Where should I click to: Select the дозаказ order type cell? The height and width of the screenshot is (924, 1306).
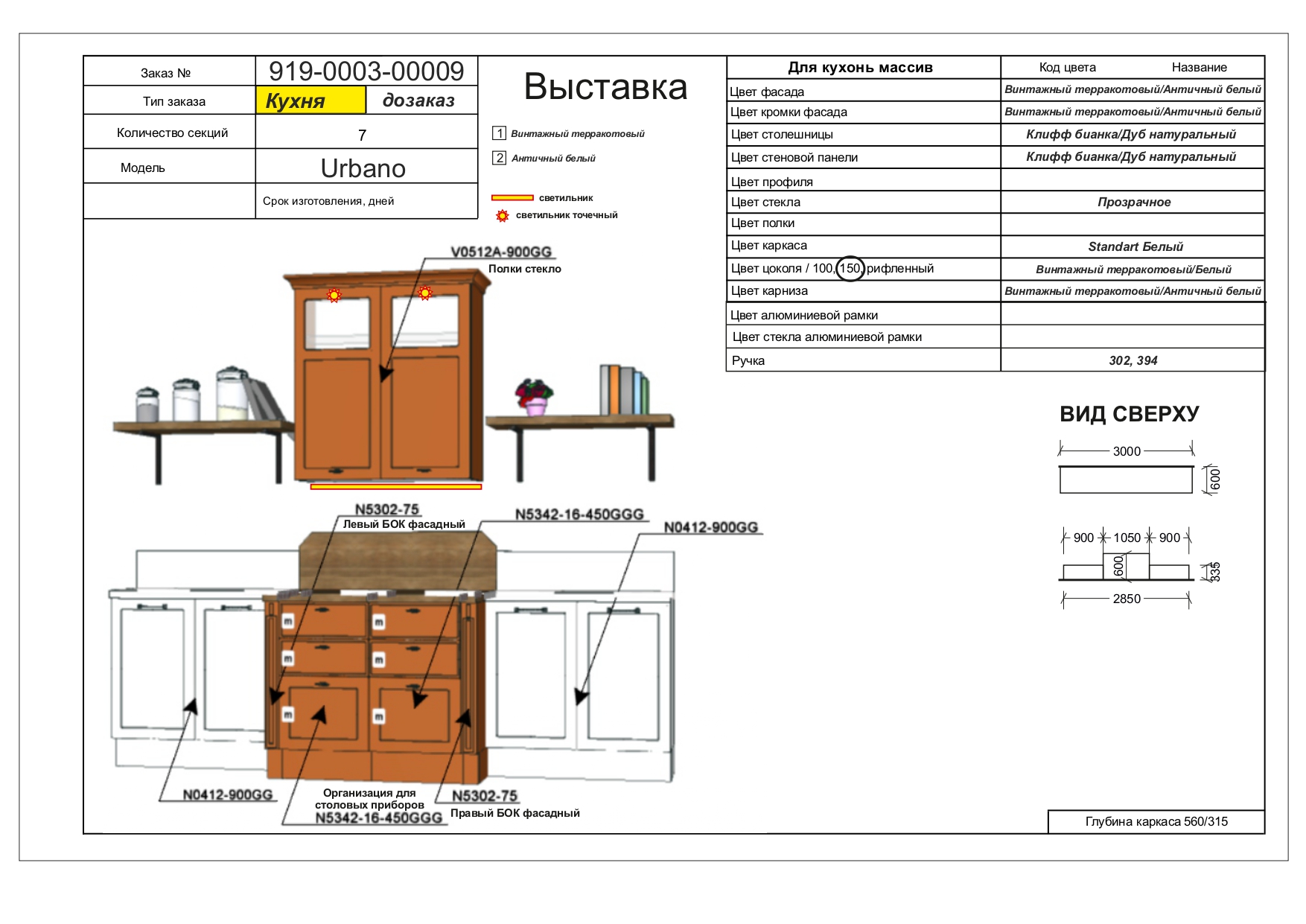pos(421,101)
